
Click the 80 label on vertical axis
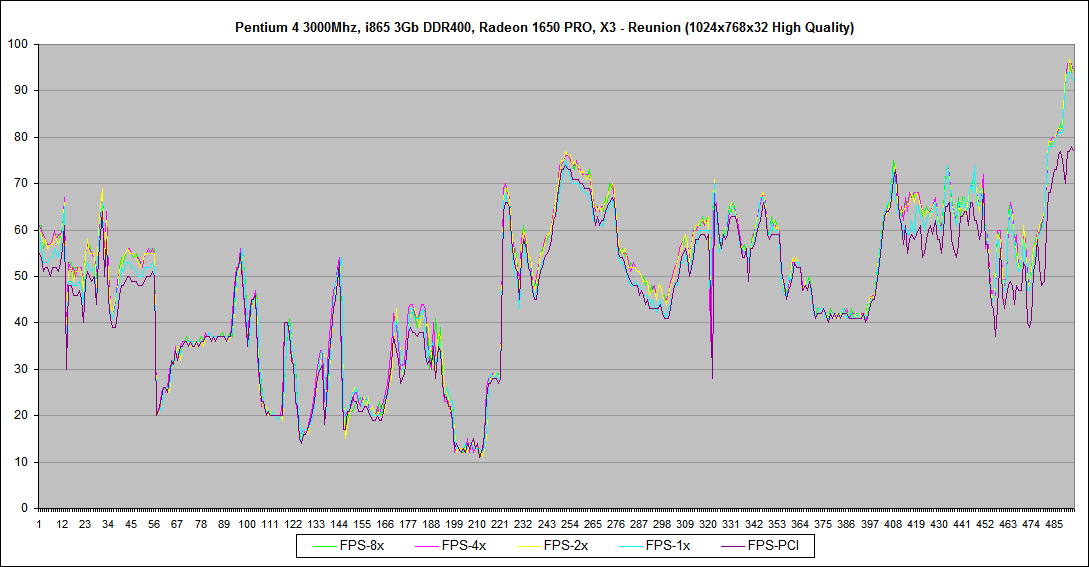(x=21, y=137)
